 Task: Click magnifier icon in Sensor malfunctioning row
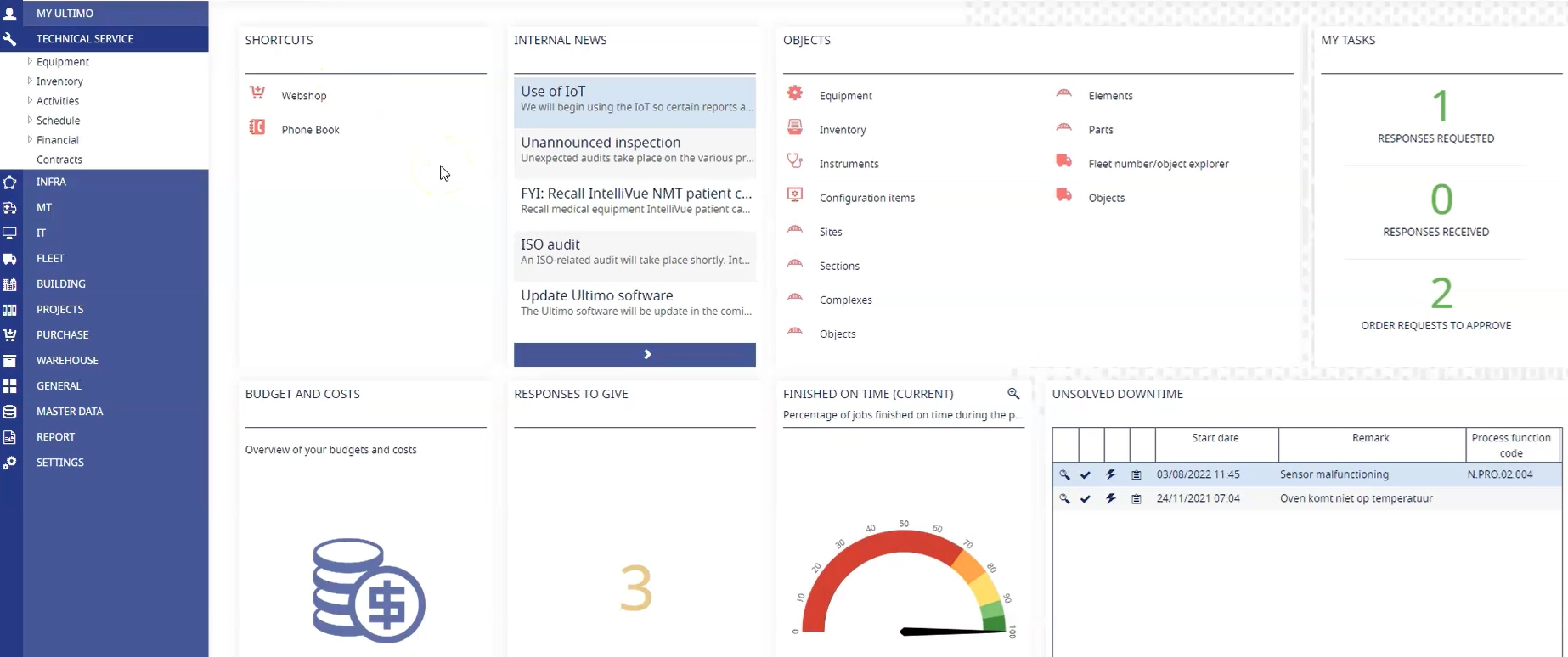point(1064,474)
